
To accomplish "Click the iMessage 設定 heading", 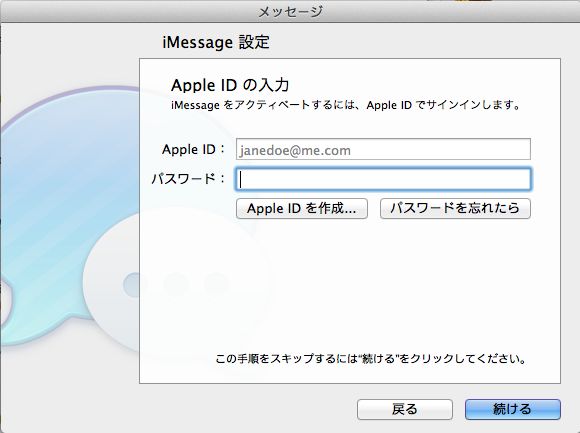I will click(x=216, y=42).
